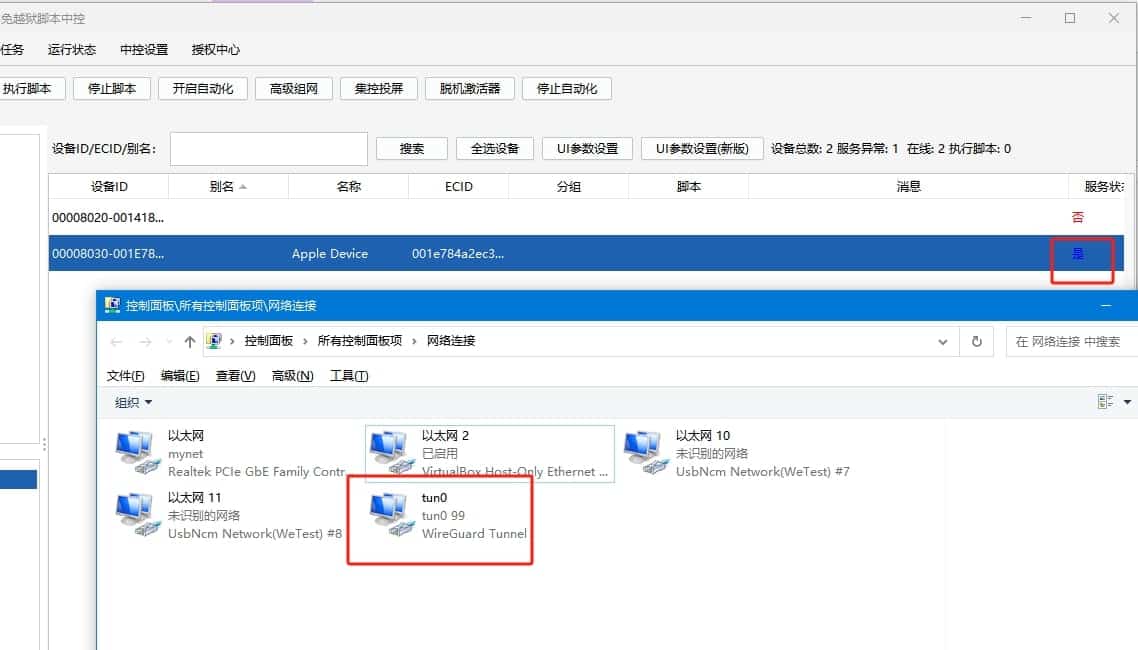Open 任务 menu in 中控 window
Viewport: 1138px width, 650px height.
12,49
